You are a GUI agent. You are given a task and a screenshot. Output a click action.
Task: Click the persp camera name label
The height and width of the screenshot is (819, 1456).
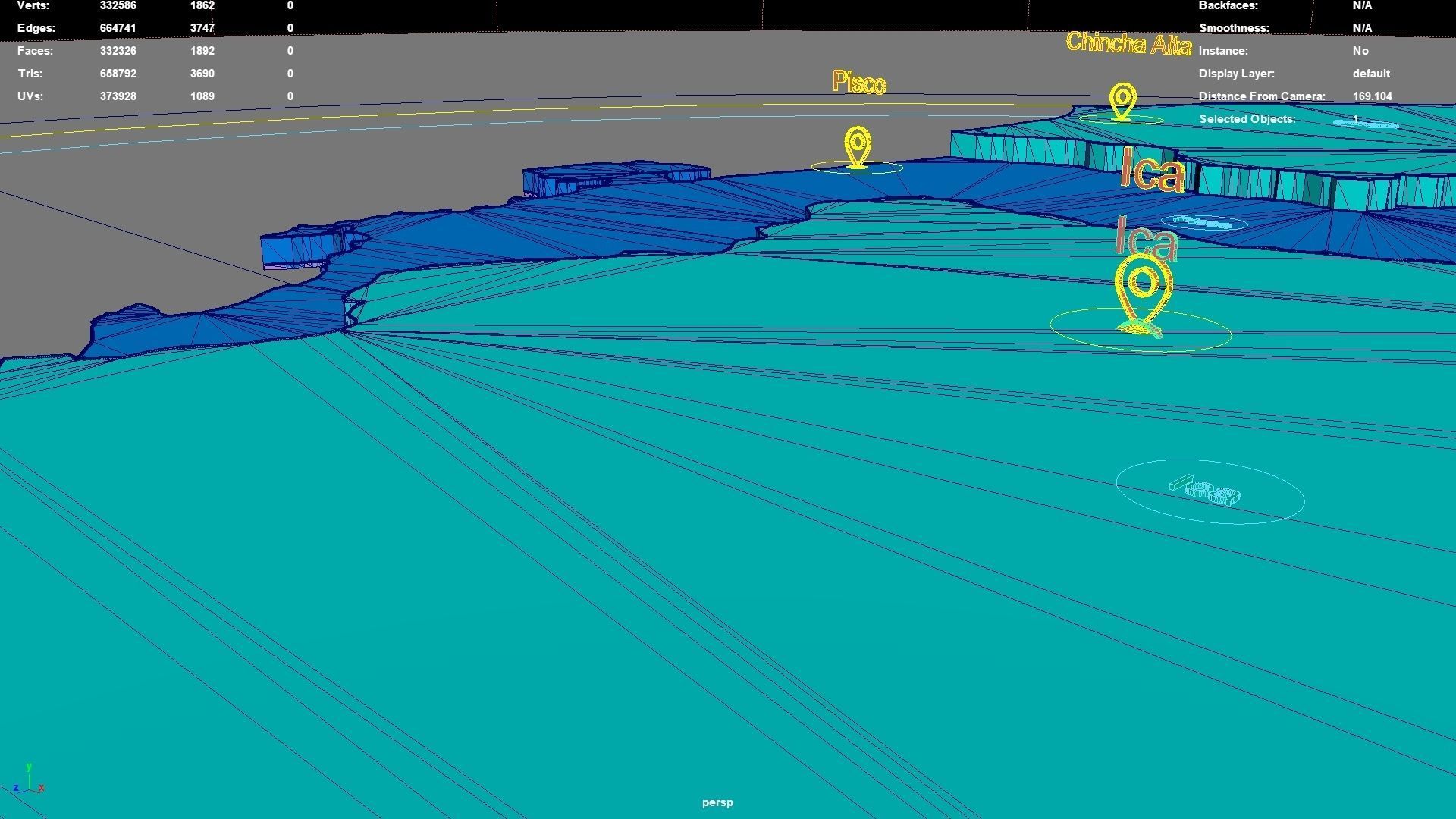point(717,802)
